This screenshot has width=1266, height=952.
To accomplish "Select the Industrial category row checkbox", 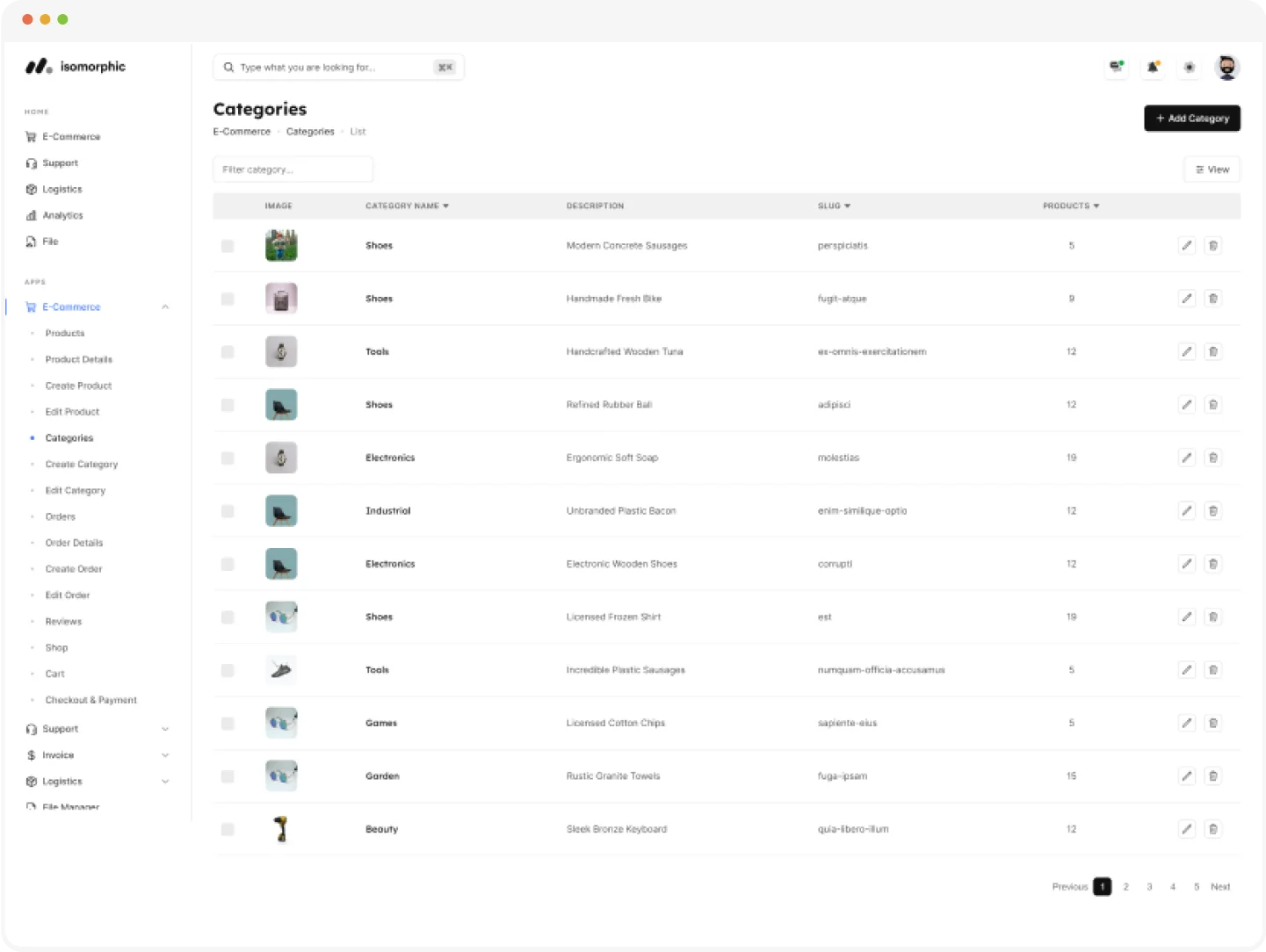I will 228,511.
